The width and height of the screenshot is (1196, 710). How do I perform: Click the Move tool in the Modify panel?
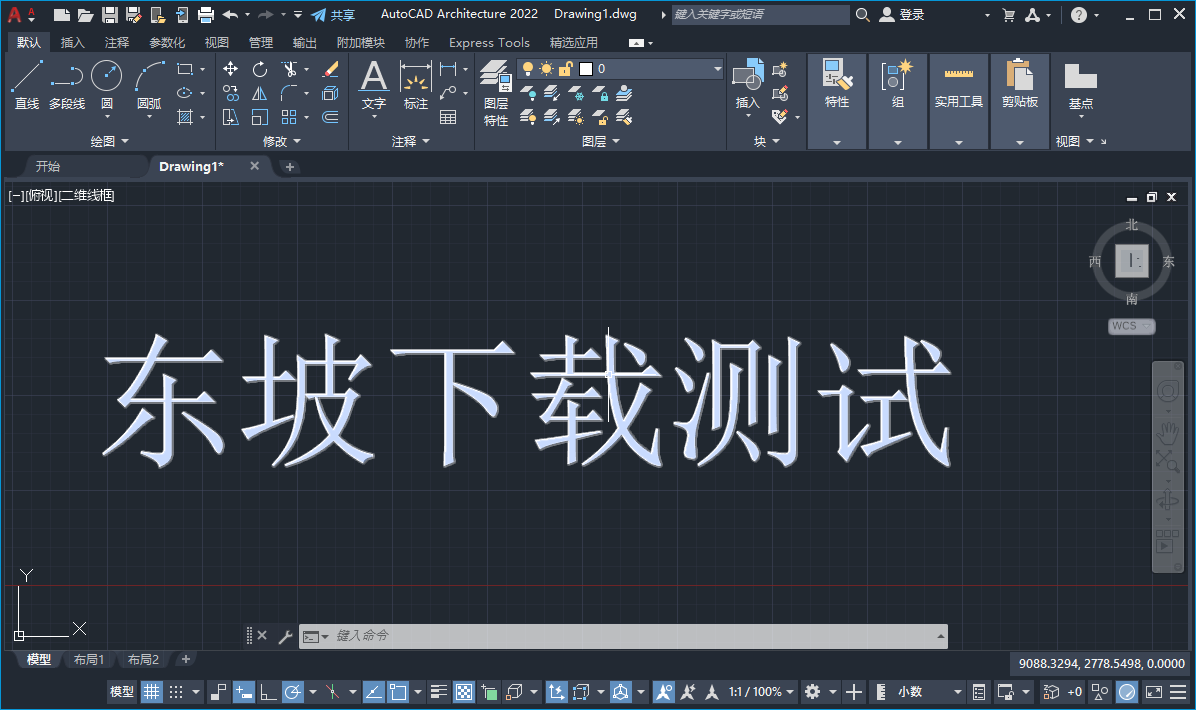point(230,69)
